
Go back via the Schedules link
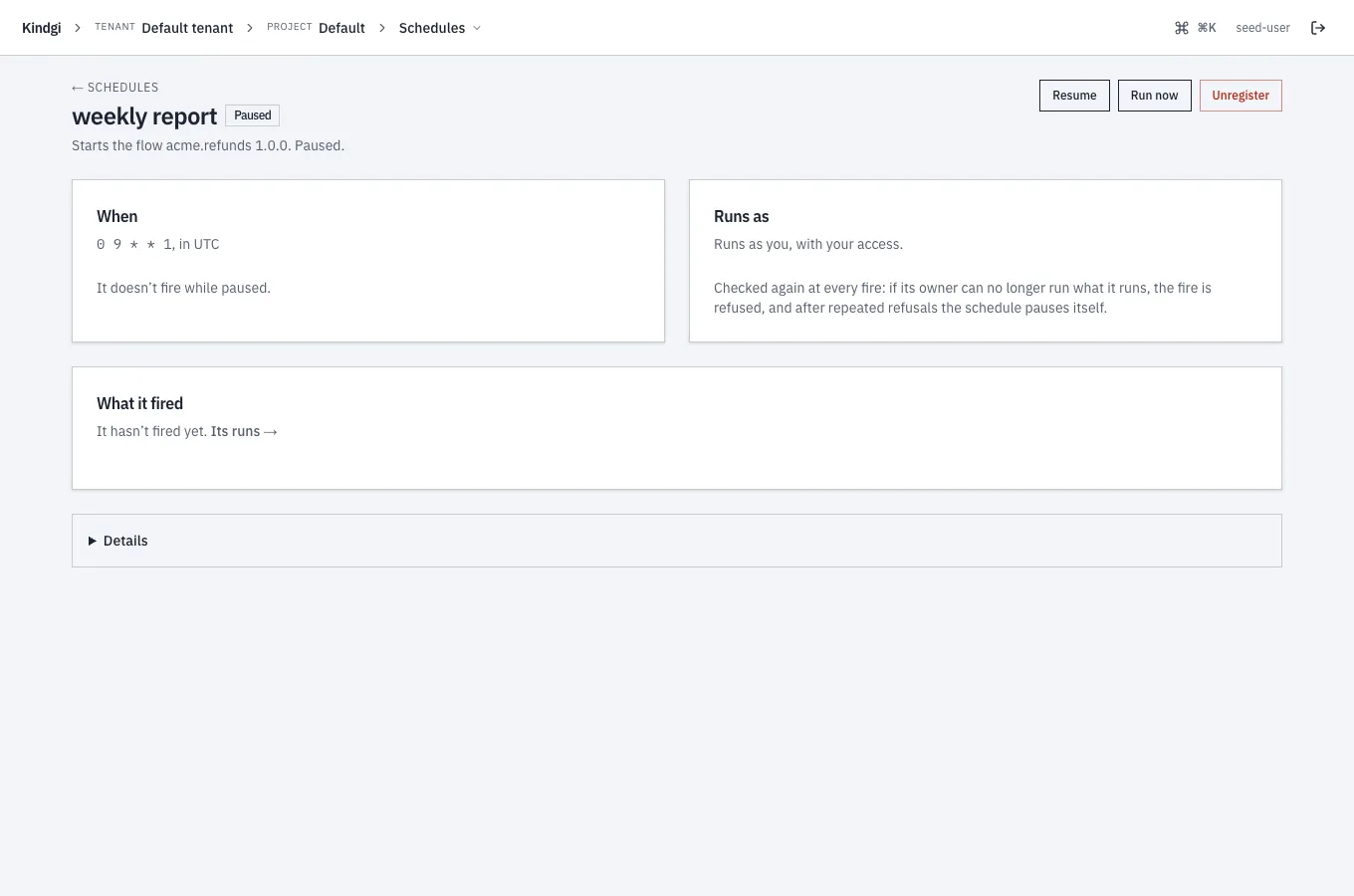coord(115,88)
